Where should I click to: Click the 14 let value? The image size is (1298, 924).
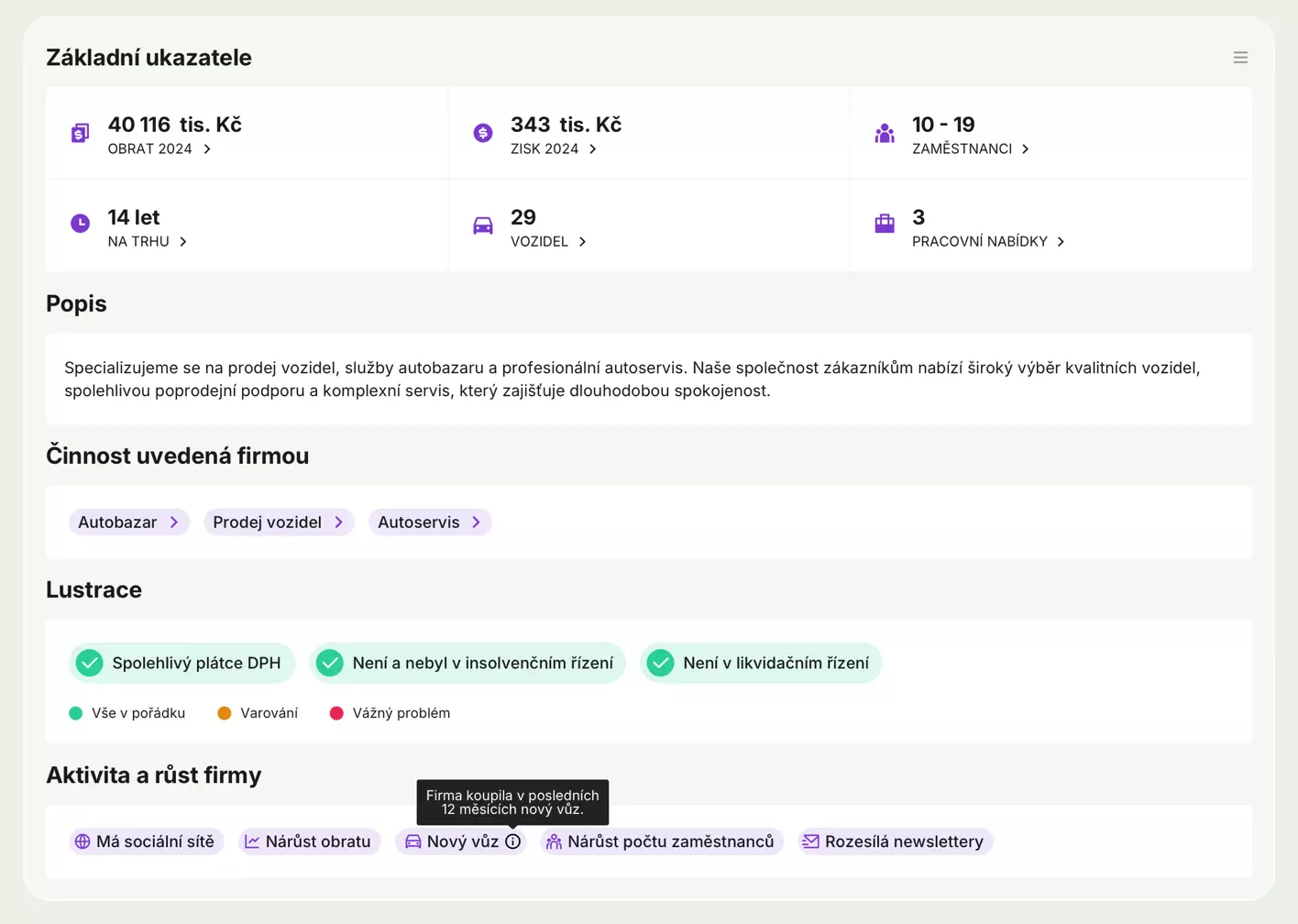pos(134,217)
